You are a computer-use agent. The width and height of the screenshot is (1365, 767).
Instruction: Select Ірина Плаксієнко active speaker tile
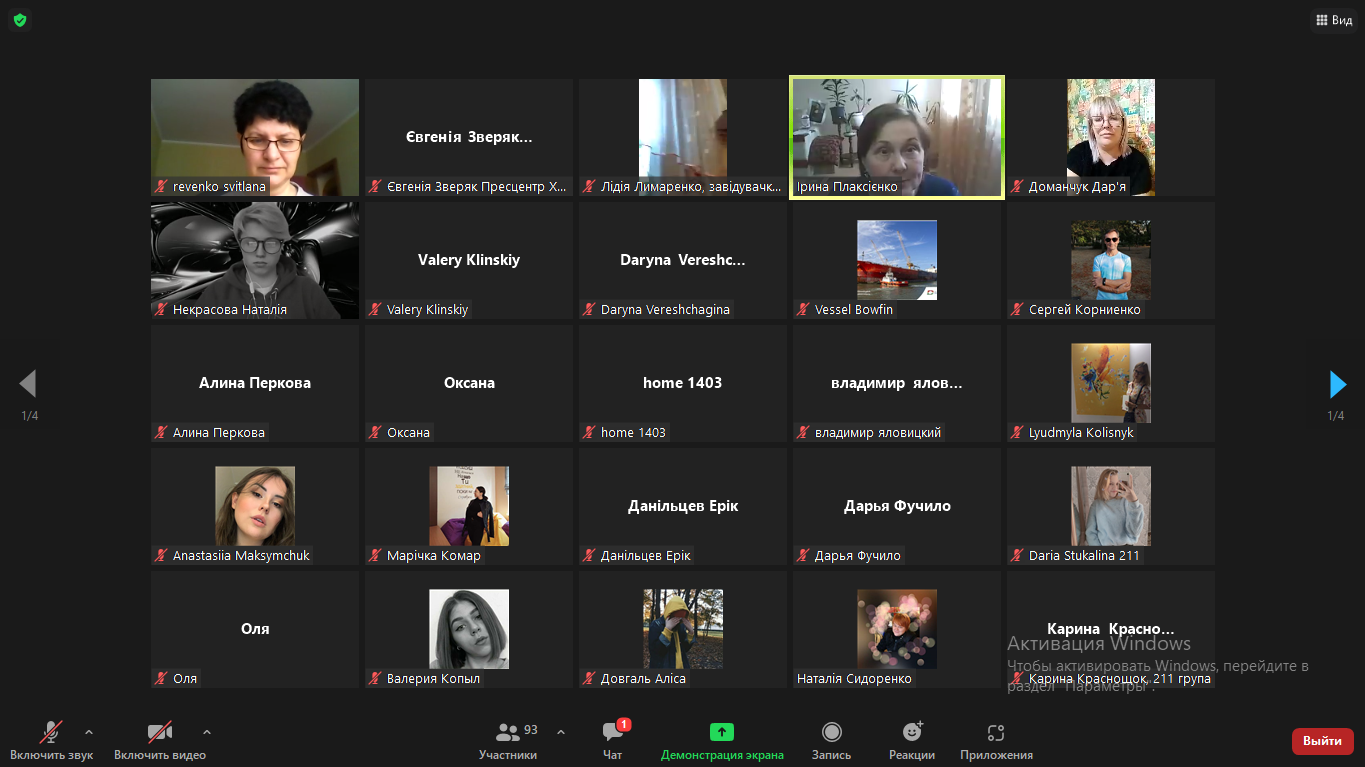pyautogui.click(x=897, y=138)
